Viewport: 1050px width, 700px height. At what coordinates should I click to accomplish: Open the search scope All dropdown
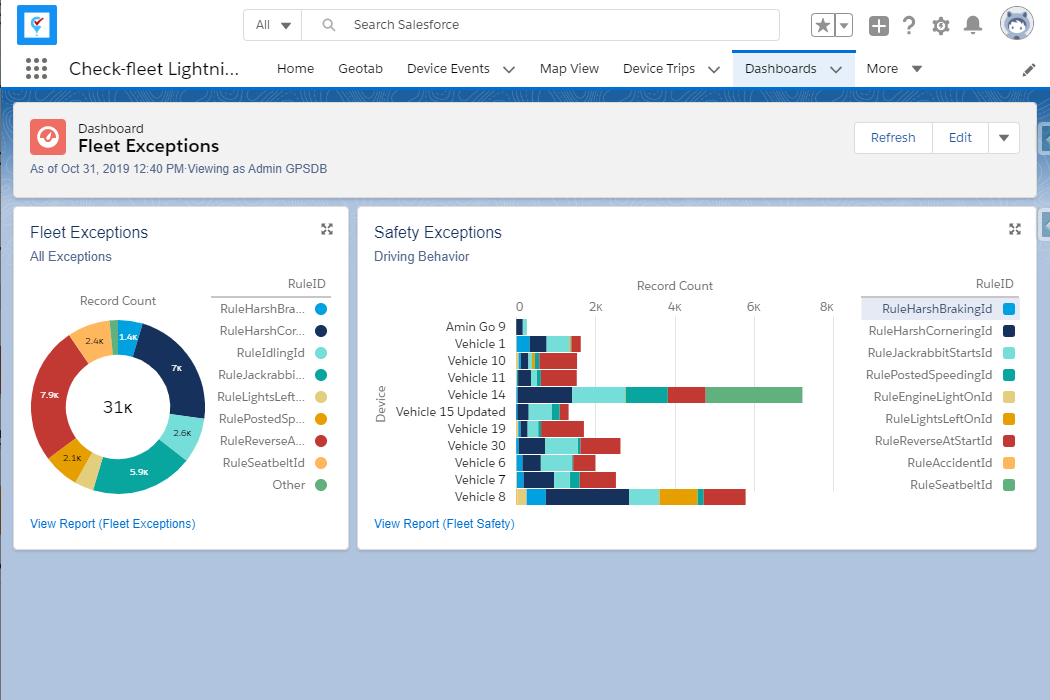point(273,25)
